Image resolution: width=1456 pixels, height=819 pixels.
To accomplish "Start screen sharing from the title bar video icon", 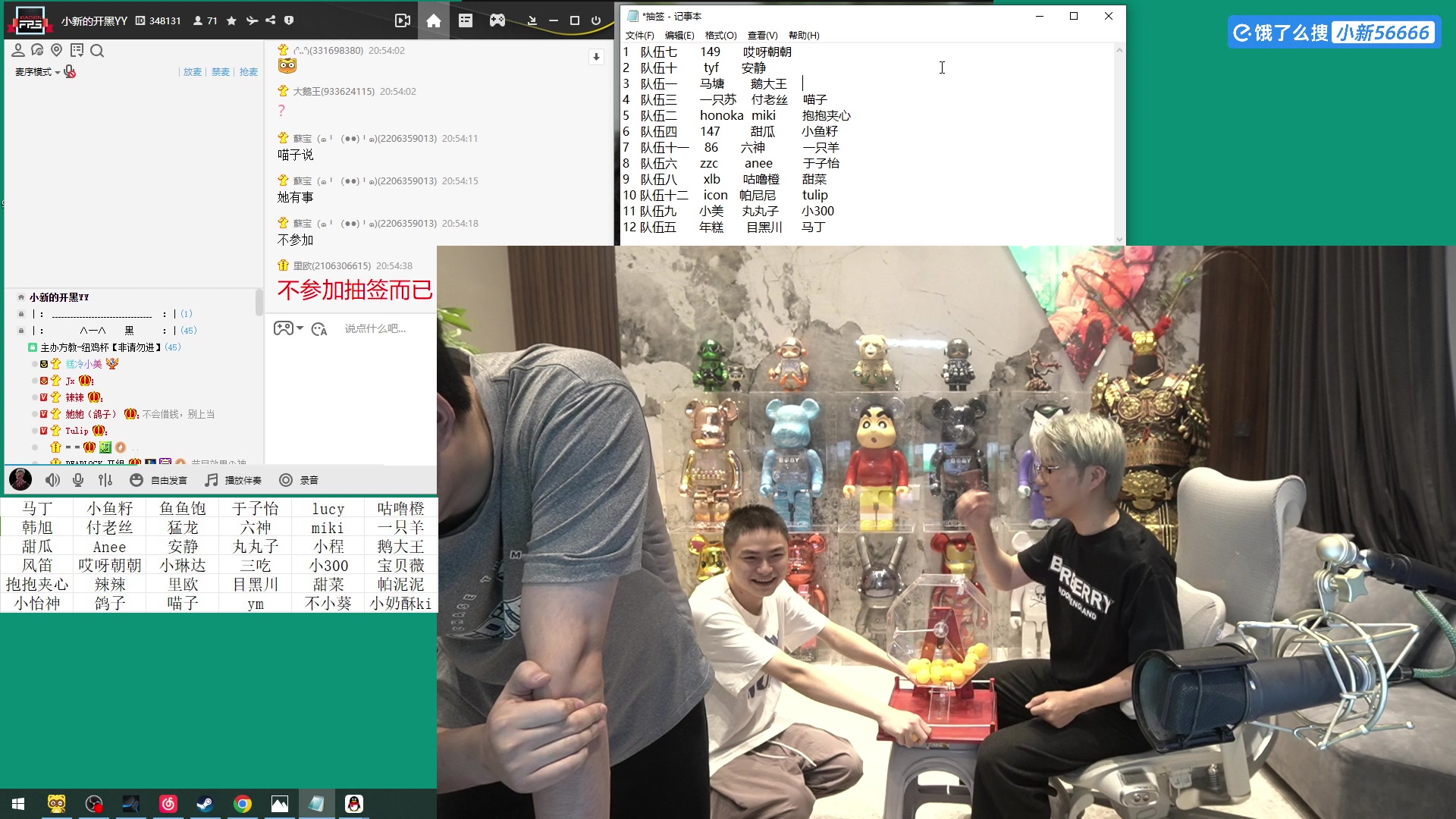I will coord(403,20).
